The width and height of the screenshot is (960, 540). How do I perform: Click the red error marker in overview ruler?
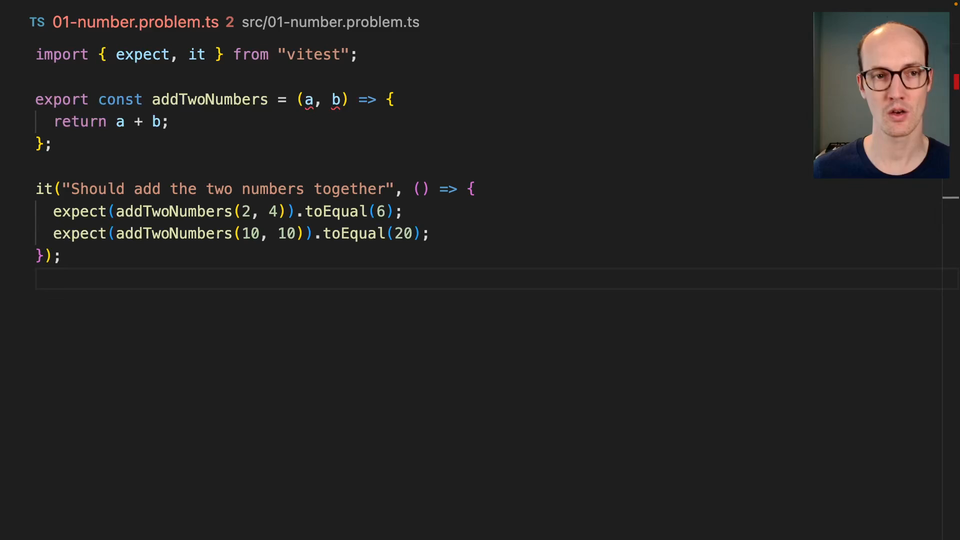[956, 81]
